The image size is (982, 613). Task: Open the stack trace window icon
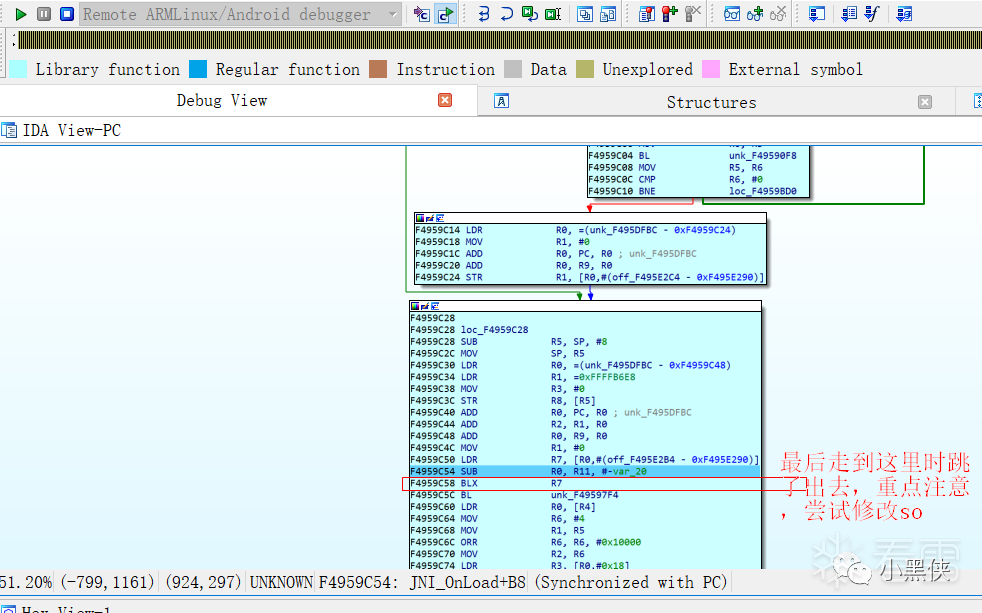[x=817, y=14]
